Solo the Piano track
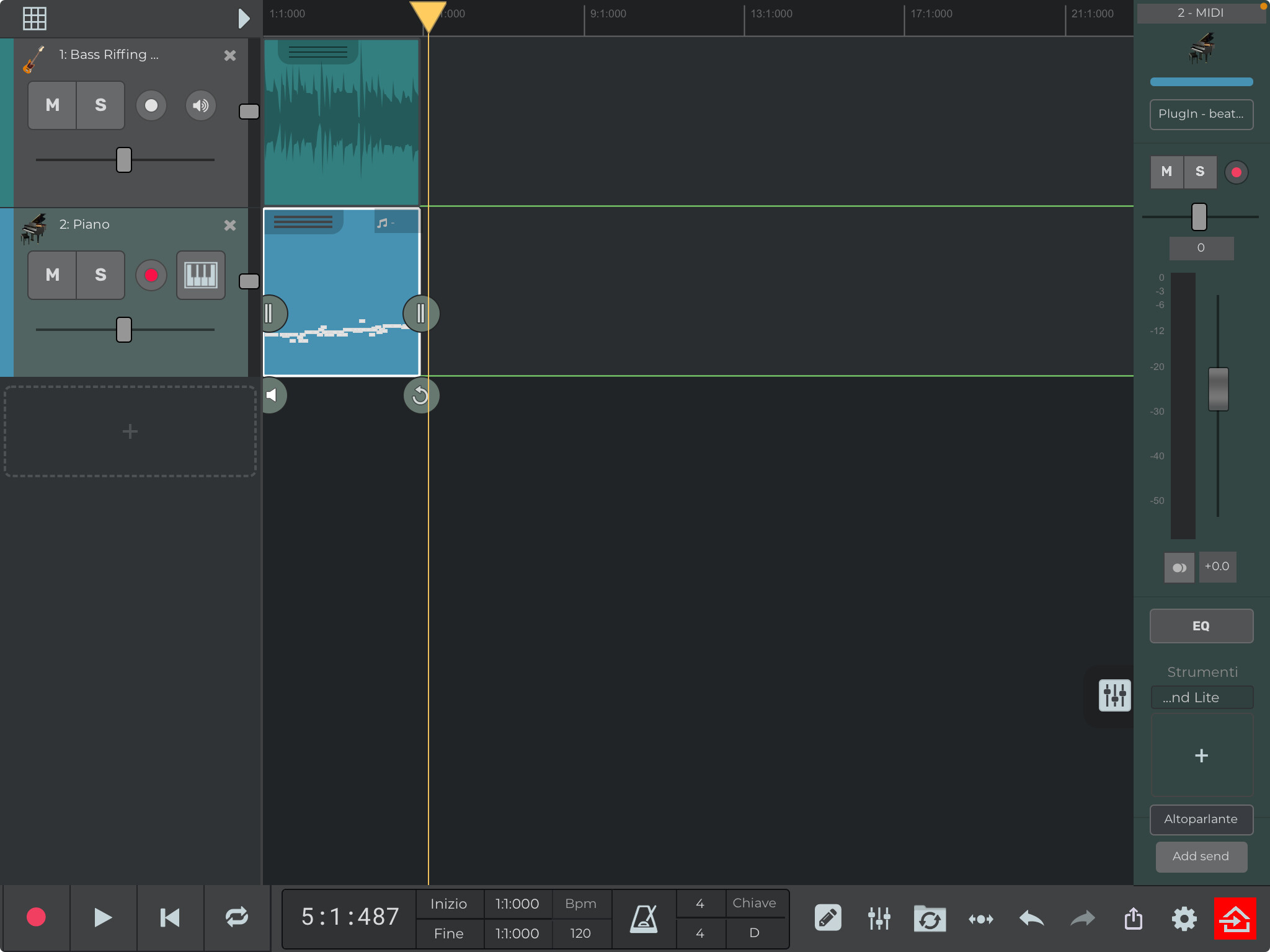Image resolution: width=1270 pixels, height=952 pixels. 100,275
